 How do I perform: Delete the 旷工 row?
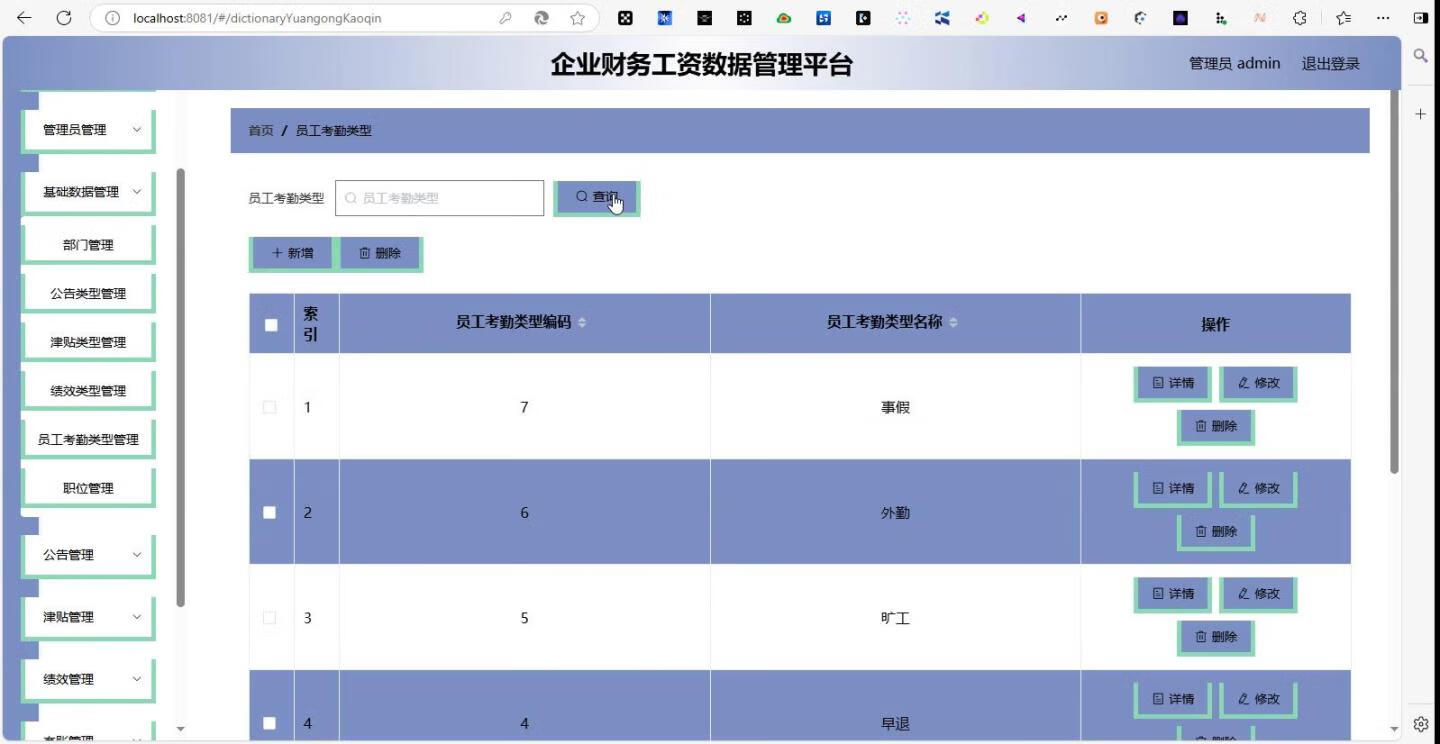pyautogui.click(x=1215, y=636)
